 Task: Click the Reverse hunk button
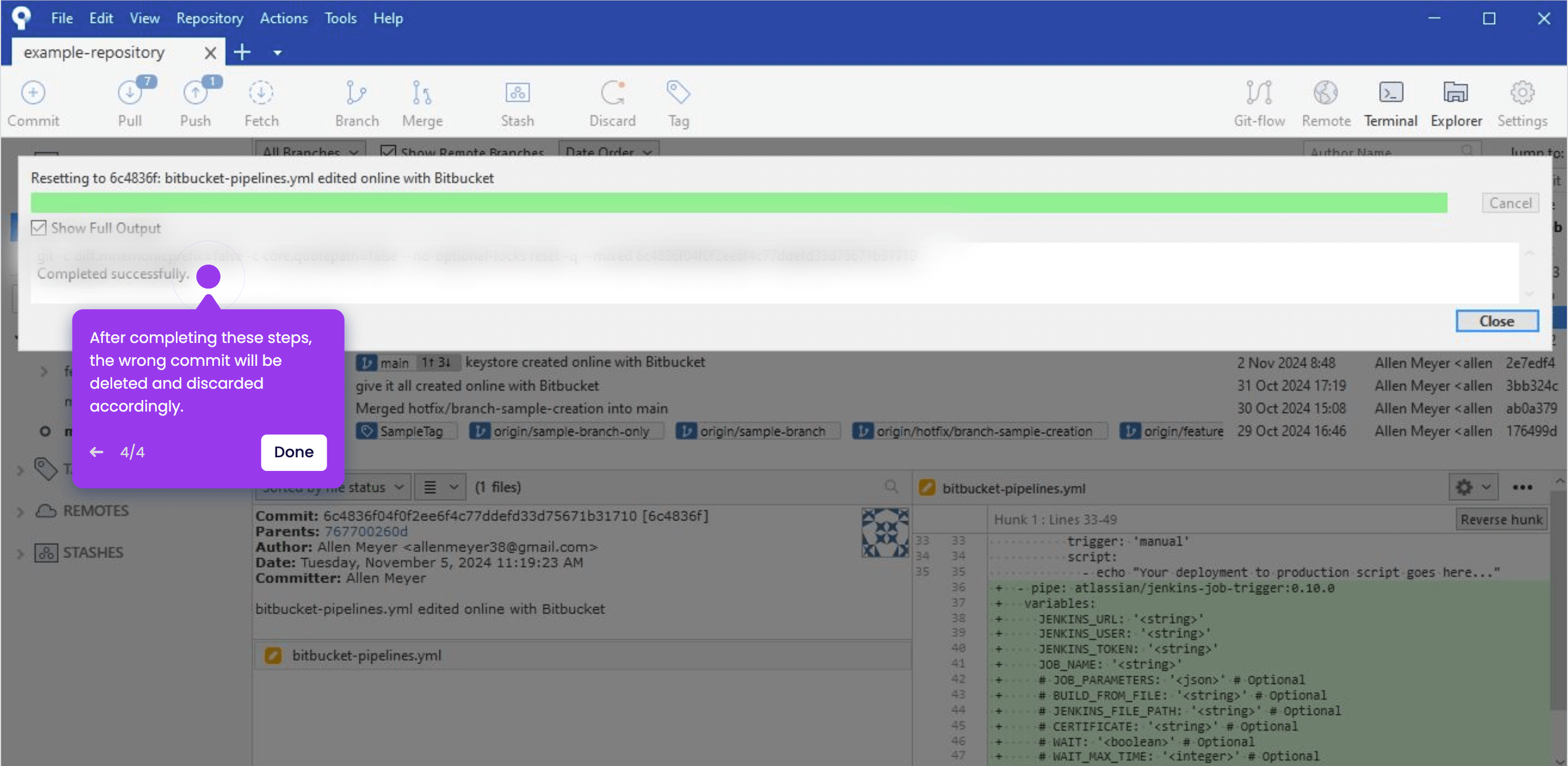[x=1501, y=519]
